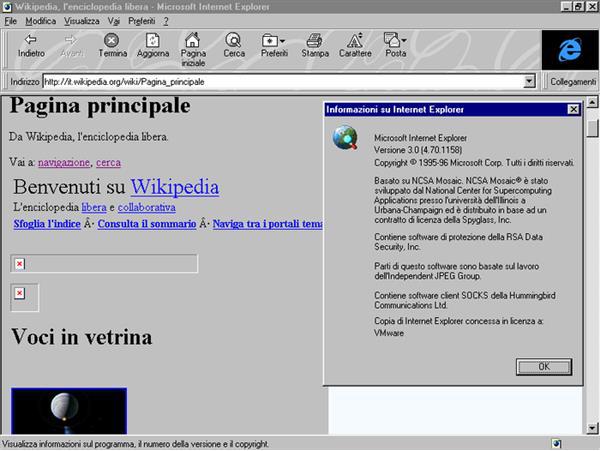Open the Visualizza menu
This screenshot has width=600, height=451.
pyautogui.click(x=82, y=21)
